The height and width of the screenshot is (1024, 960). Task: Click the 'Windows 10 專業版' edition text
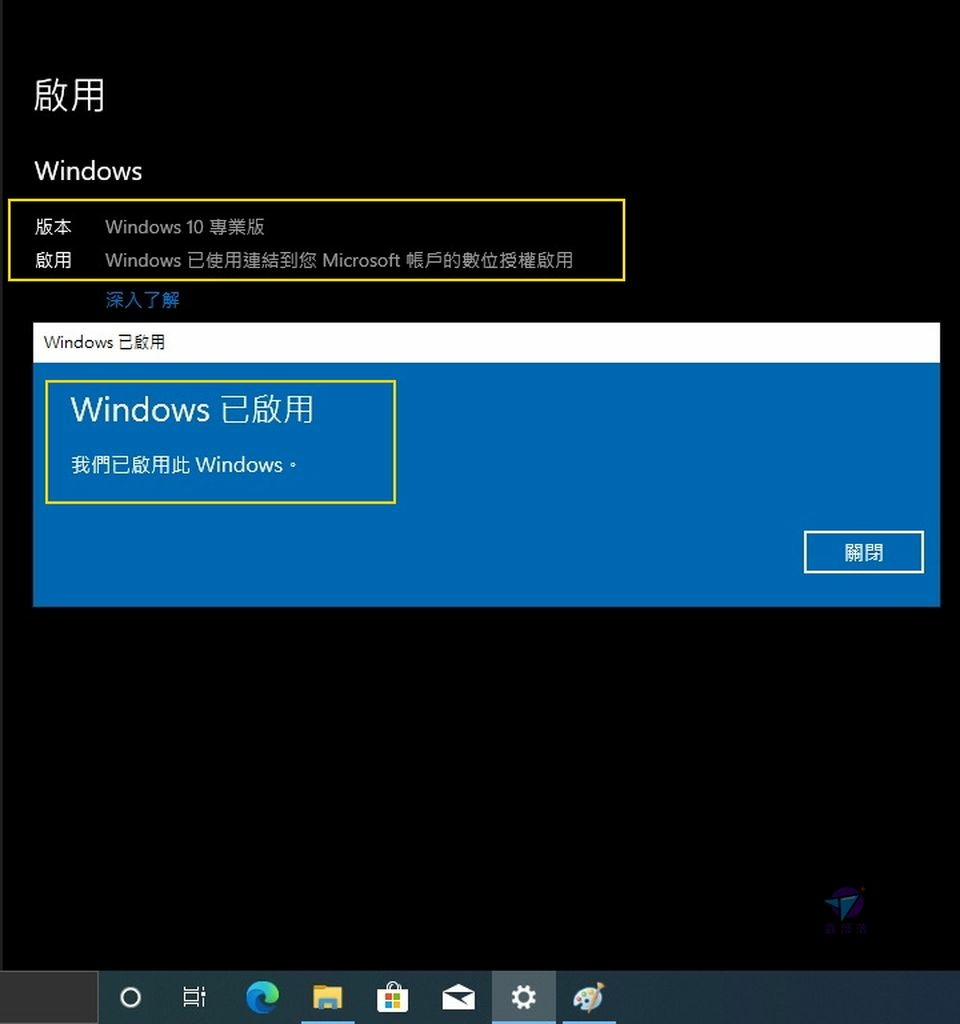(185, 227)
